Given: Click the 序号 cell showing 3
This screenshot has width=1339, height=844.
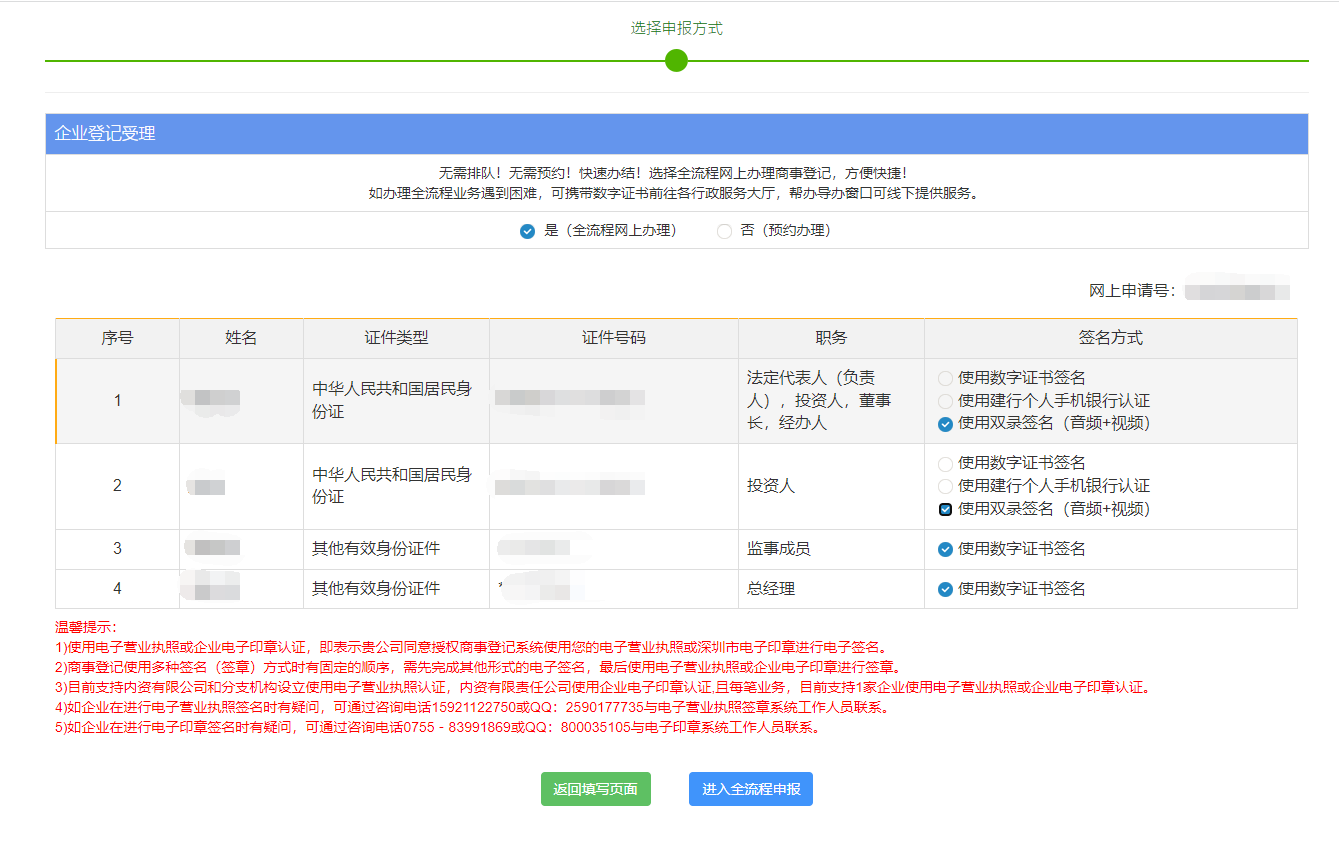Looking at the screenshot, I should [x=117, y=549].
